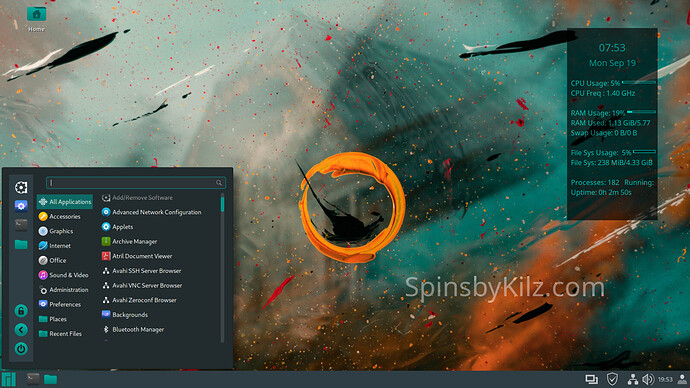
Task: Click the File Sys Usage bar in desklet
Action: pos(644,152)
